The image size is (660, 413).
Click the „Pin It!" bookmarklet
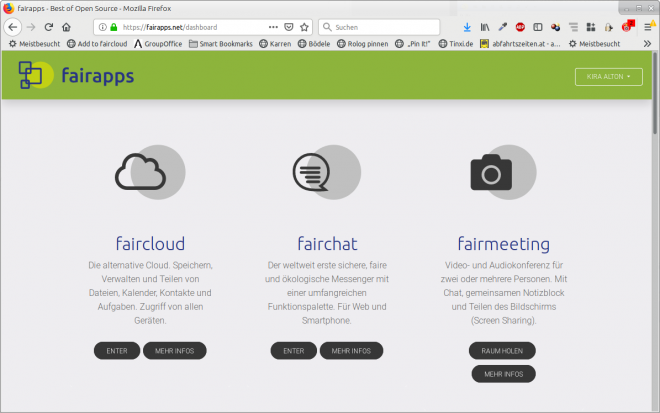413,44
